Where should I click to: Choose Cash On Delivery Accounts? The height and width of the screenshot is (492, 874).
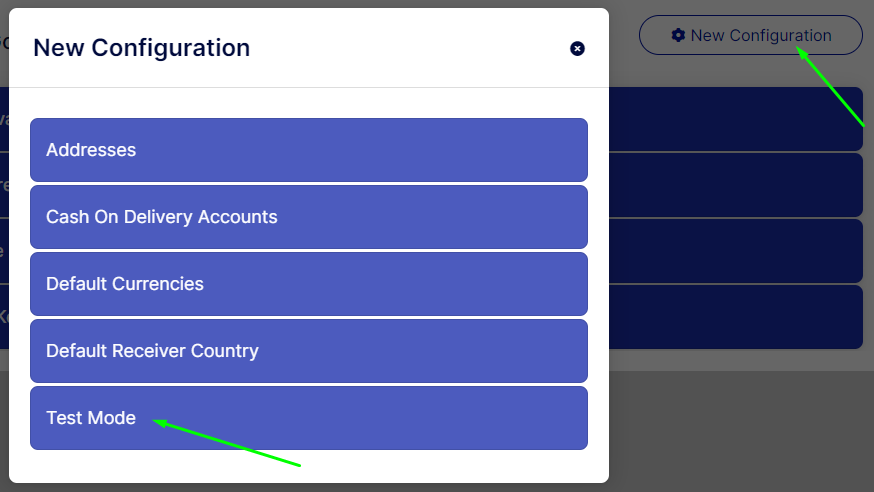(x=309, y=217)
